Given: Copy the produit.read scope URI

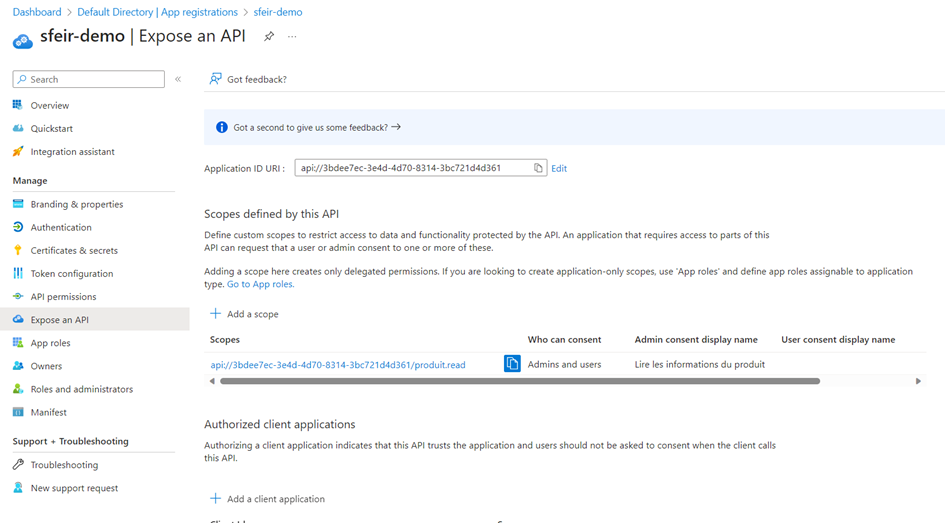Looking at the screenshot, I should click(512, 364).
